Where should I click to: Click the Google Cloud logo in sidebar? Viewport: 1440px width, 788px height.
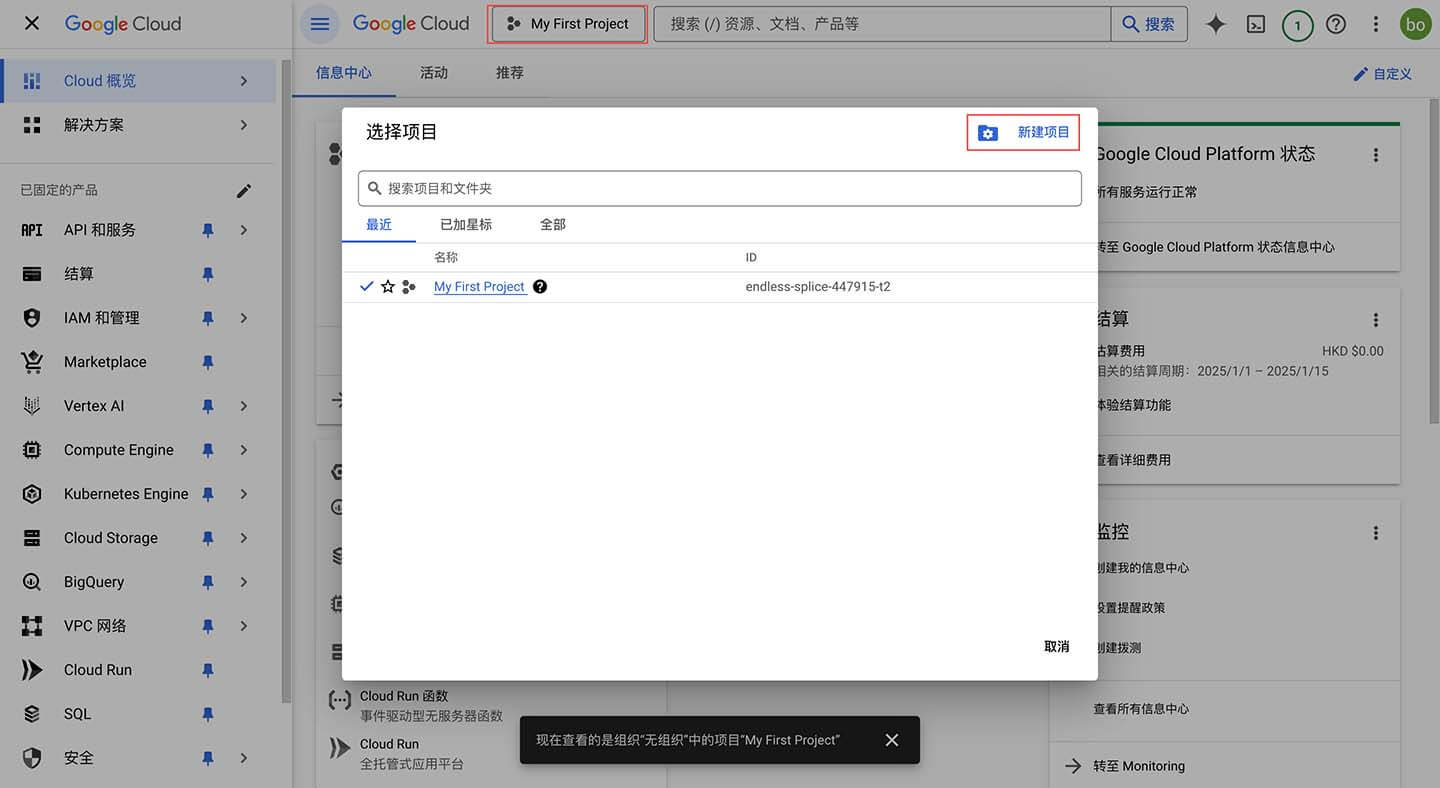click(x=123, y=24)
